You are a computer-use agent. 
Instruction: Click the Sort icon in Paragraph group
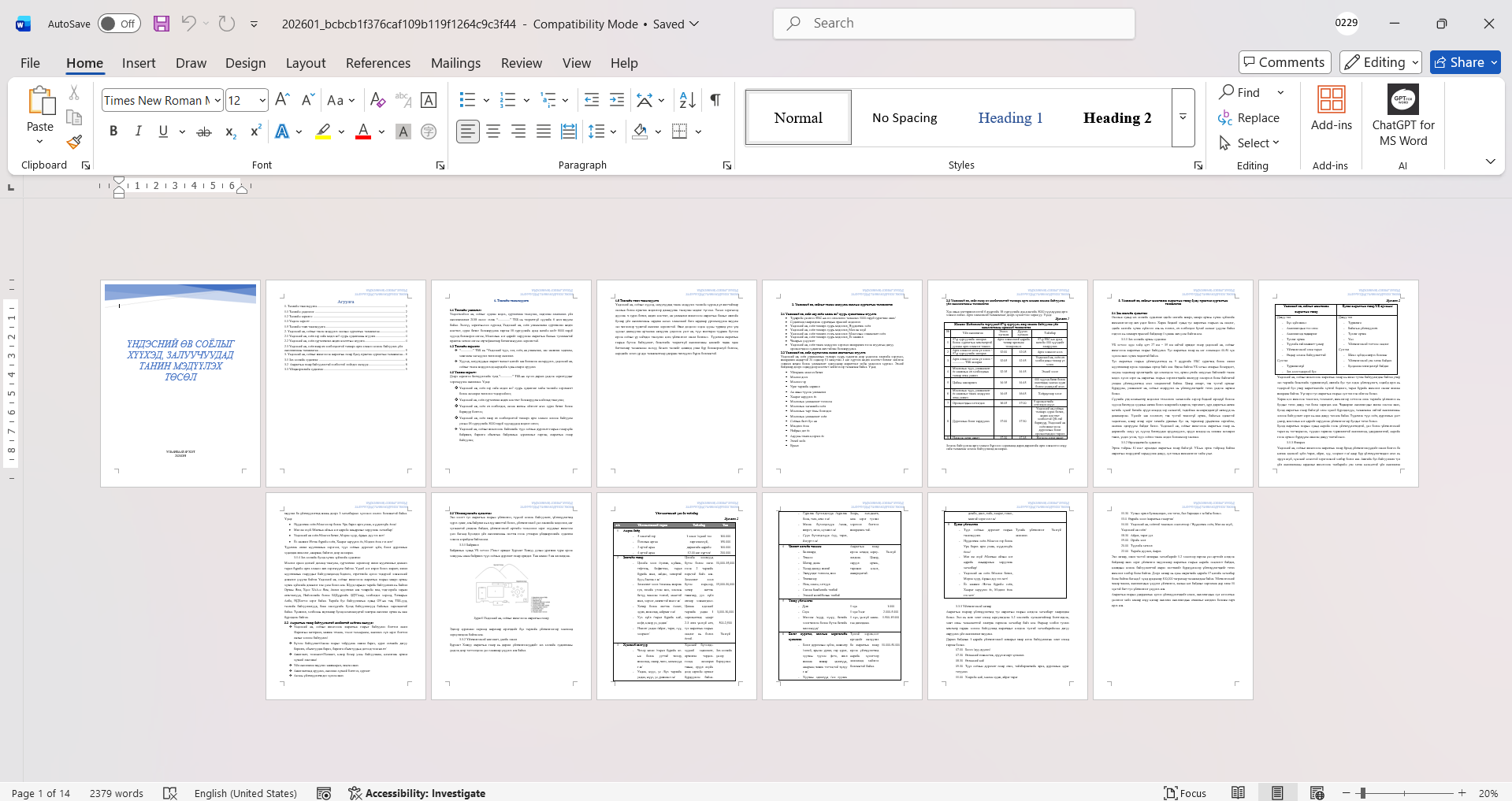click(687, 100)
